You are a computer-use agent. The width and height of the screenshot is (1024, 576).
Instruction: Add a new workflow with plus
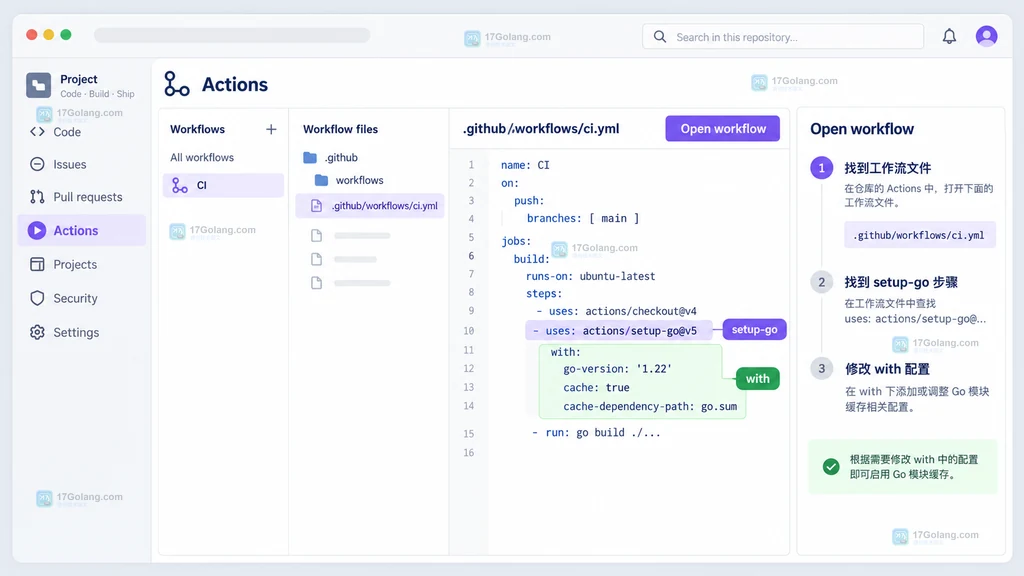(271, 129)
